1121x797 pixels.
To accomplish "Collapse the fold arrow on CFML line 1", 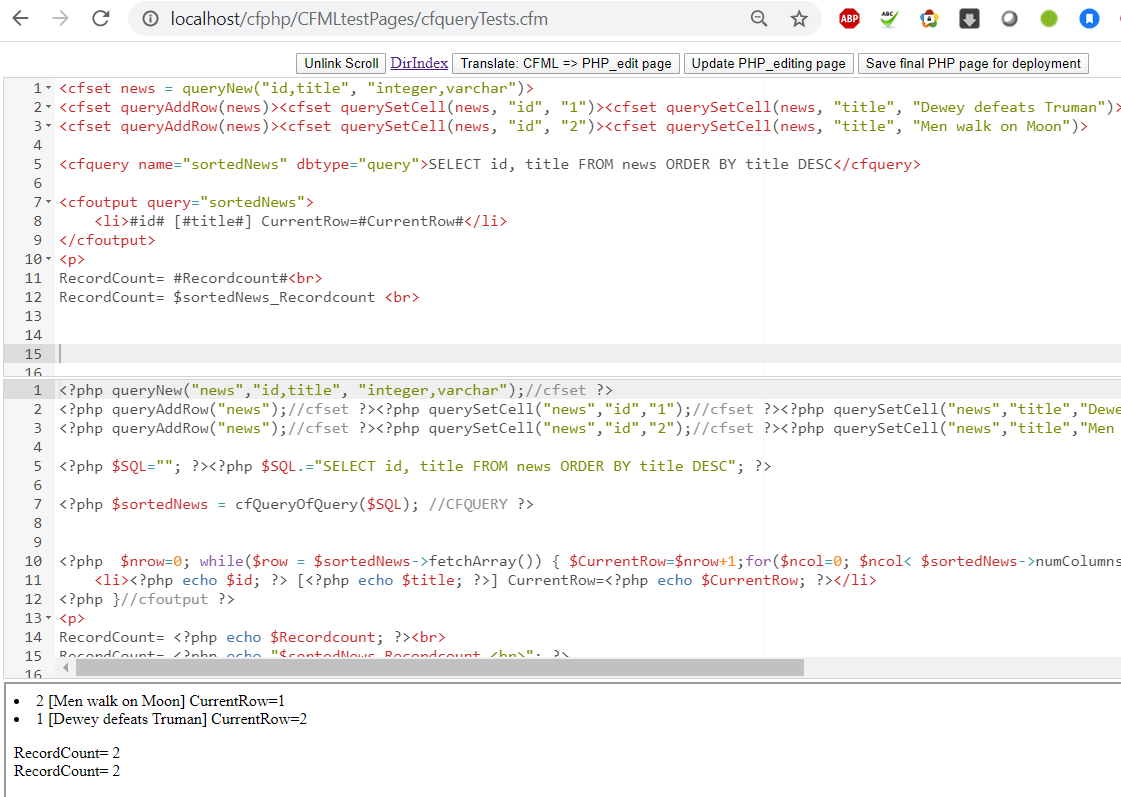I will (x=49, y=89).
